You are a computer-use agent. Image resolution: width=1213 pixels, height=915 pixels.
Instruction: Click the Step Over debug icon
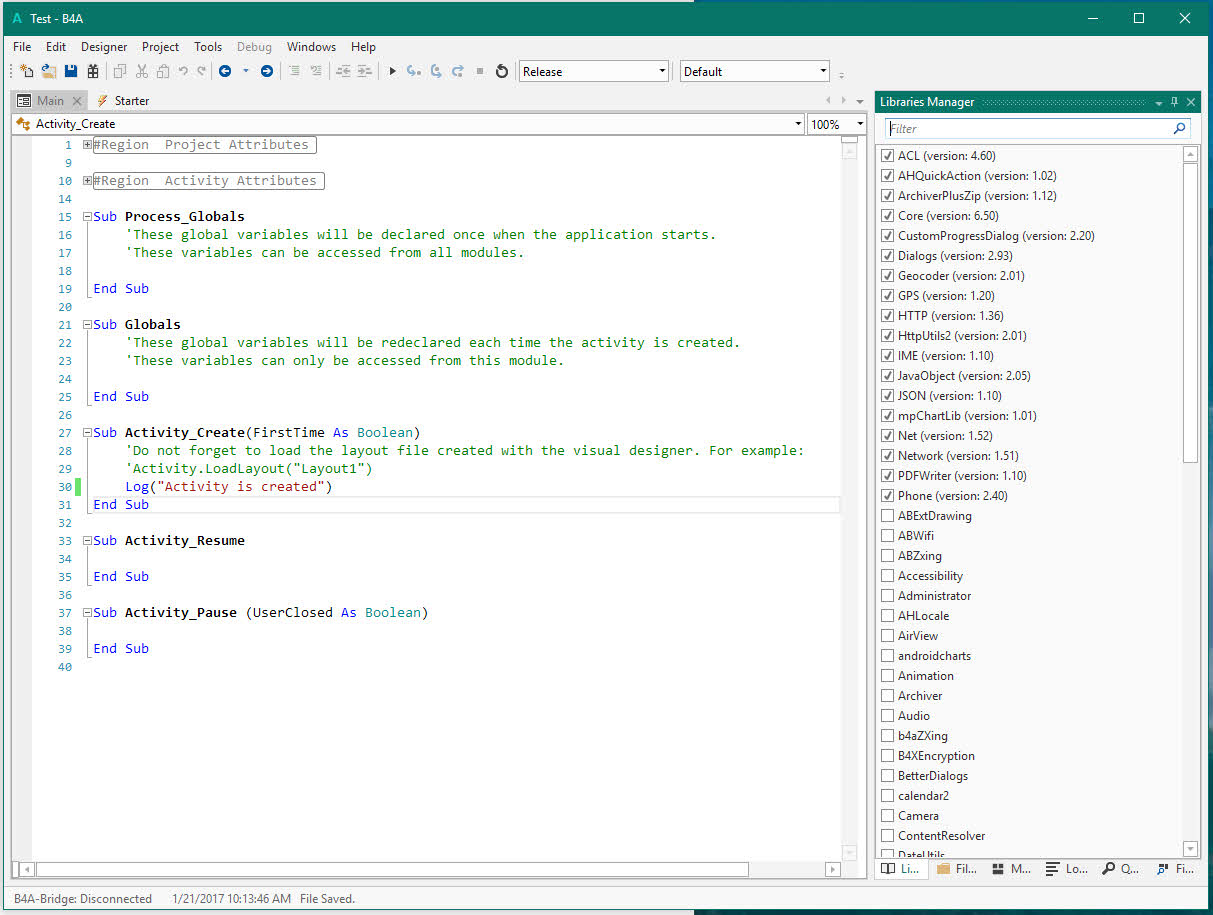pos(436,71)
